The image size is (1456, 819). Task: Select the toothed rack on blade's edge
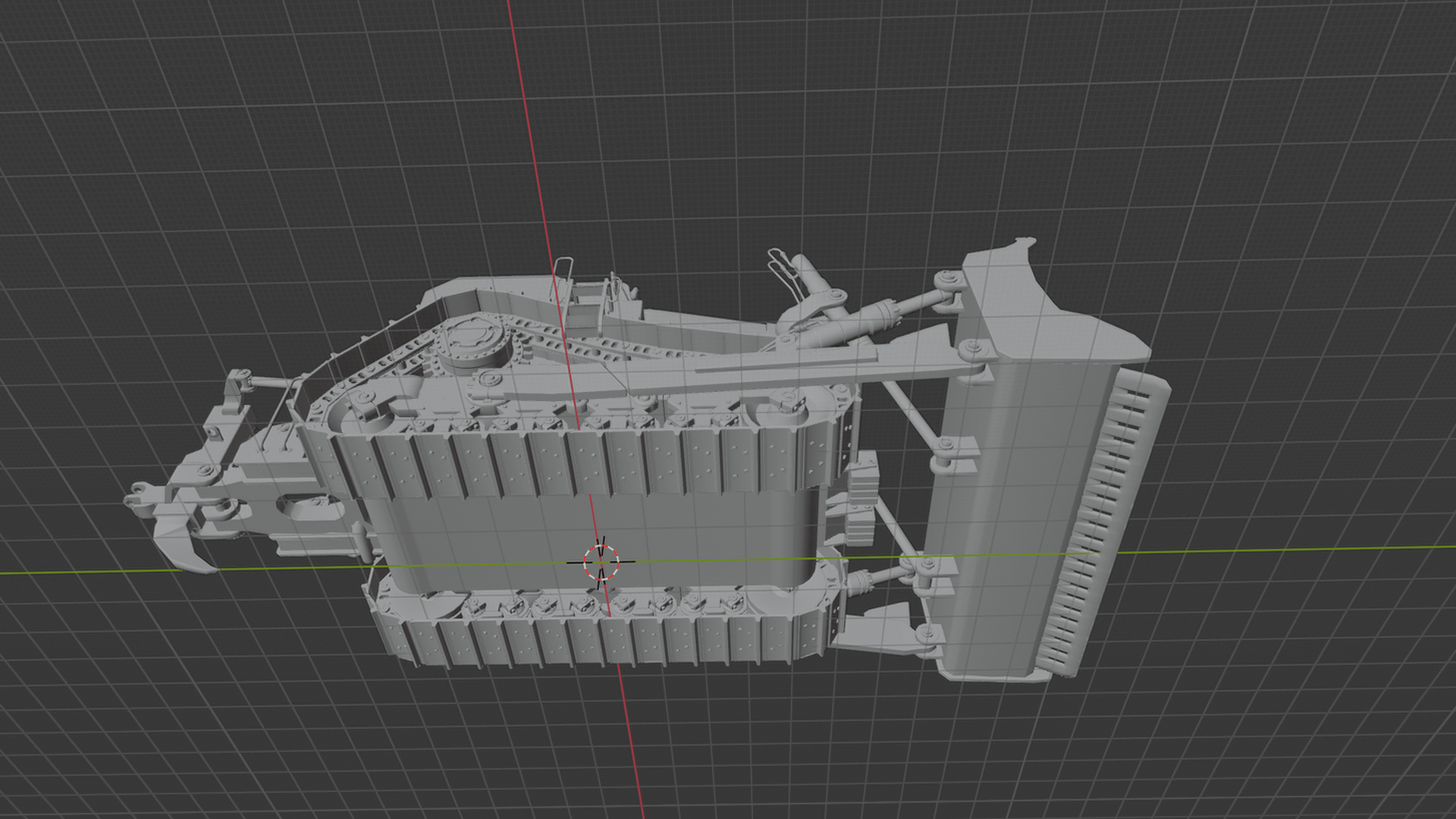click(1103, 523)
